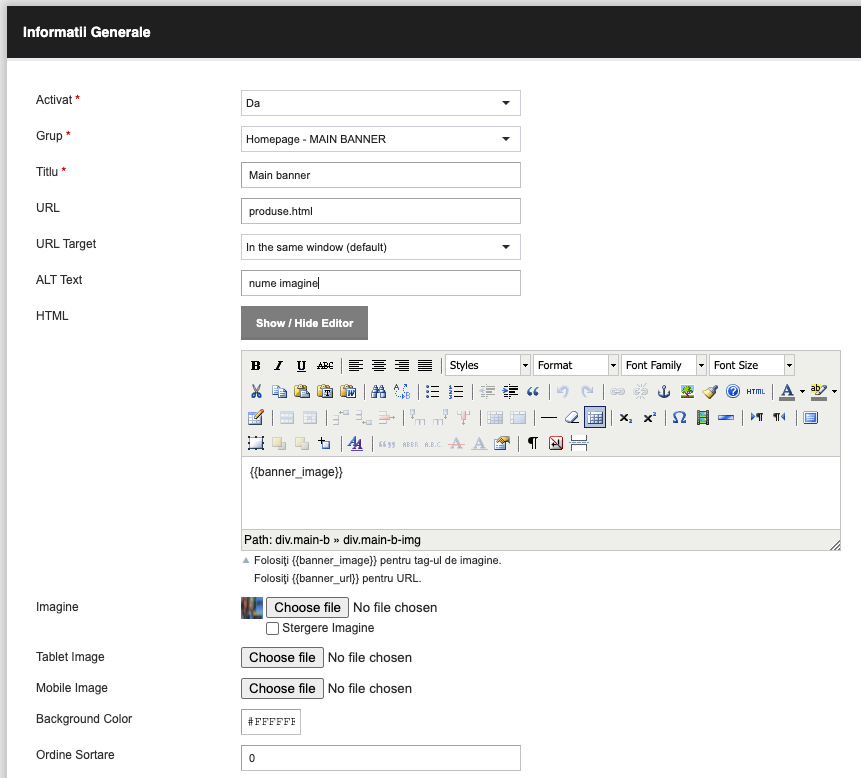Insert an ordered numbered list
This screenshot has height=778, width=861.
[456, 391]
